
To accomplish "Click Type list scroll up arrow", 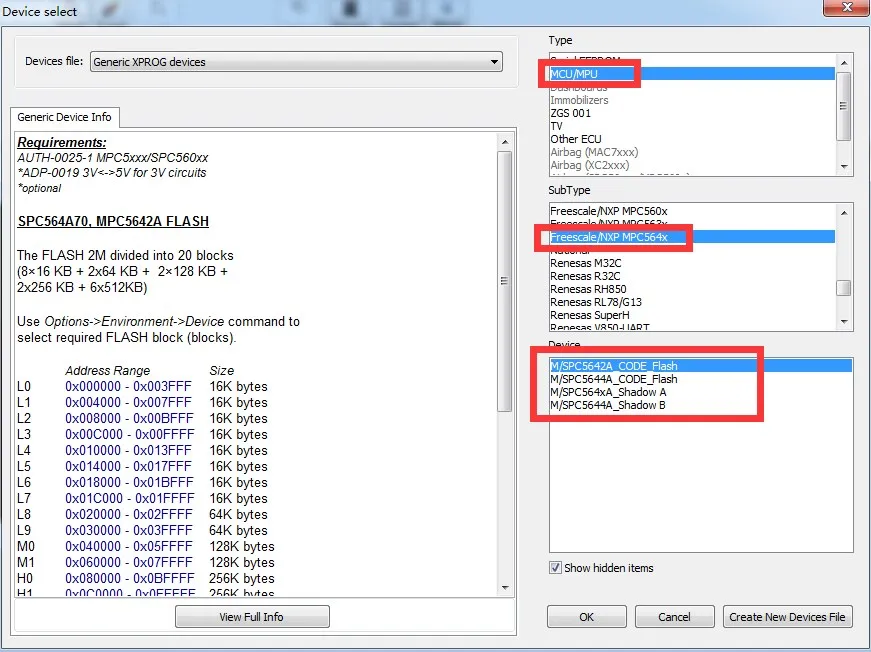I will pos(844,63).
